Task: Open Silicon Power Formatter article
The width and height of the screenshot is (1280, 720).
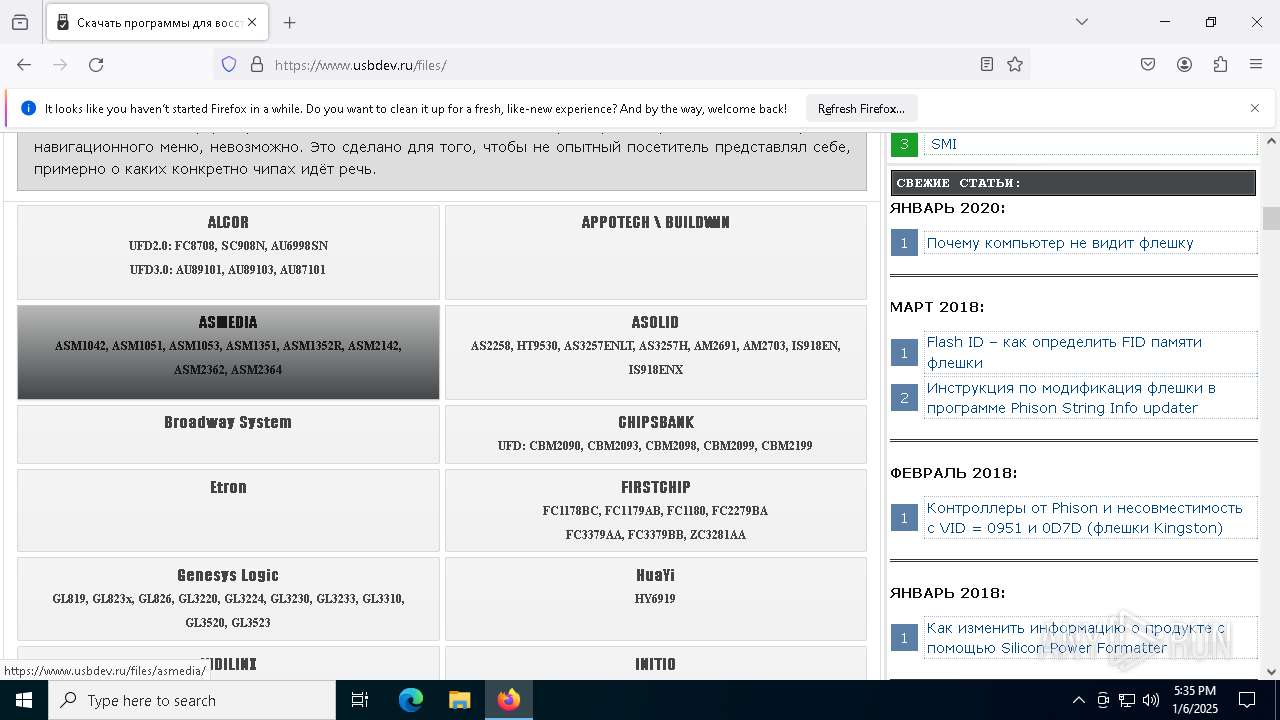Action: coord(1076,638)
